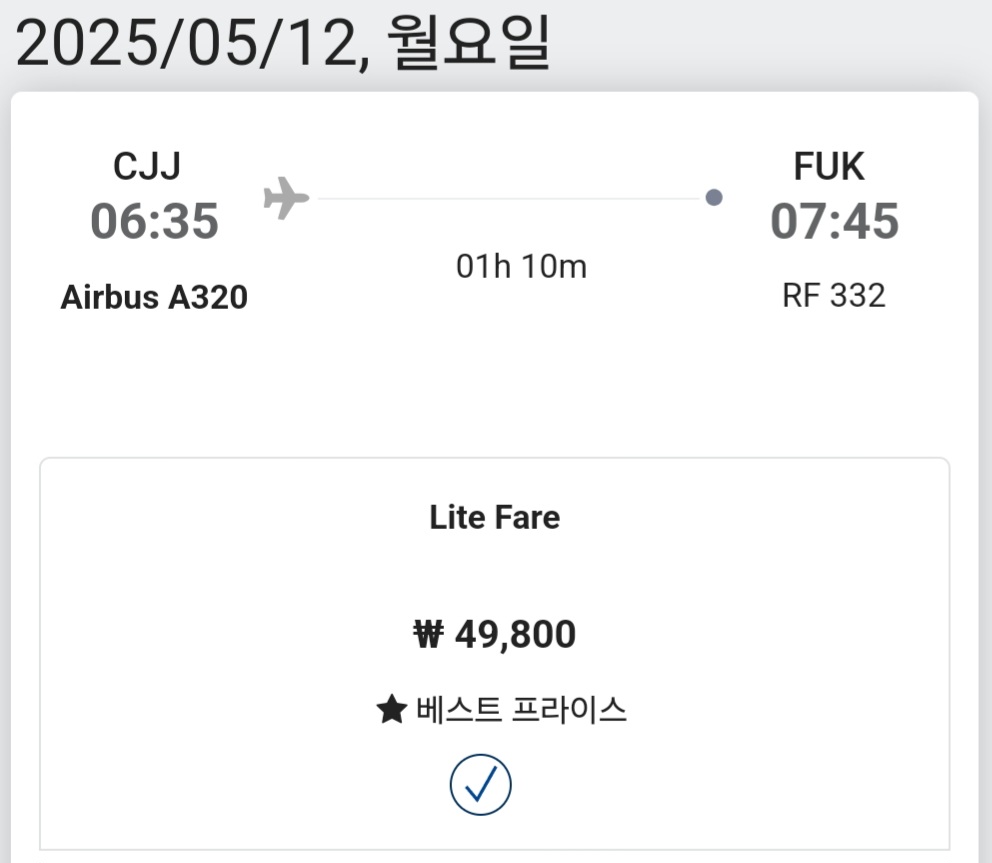This screenshot has height=863, width=992.
Task: Click the star icon beside 베스트 프라이스
Action: (391, 711)
